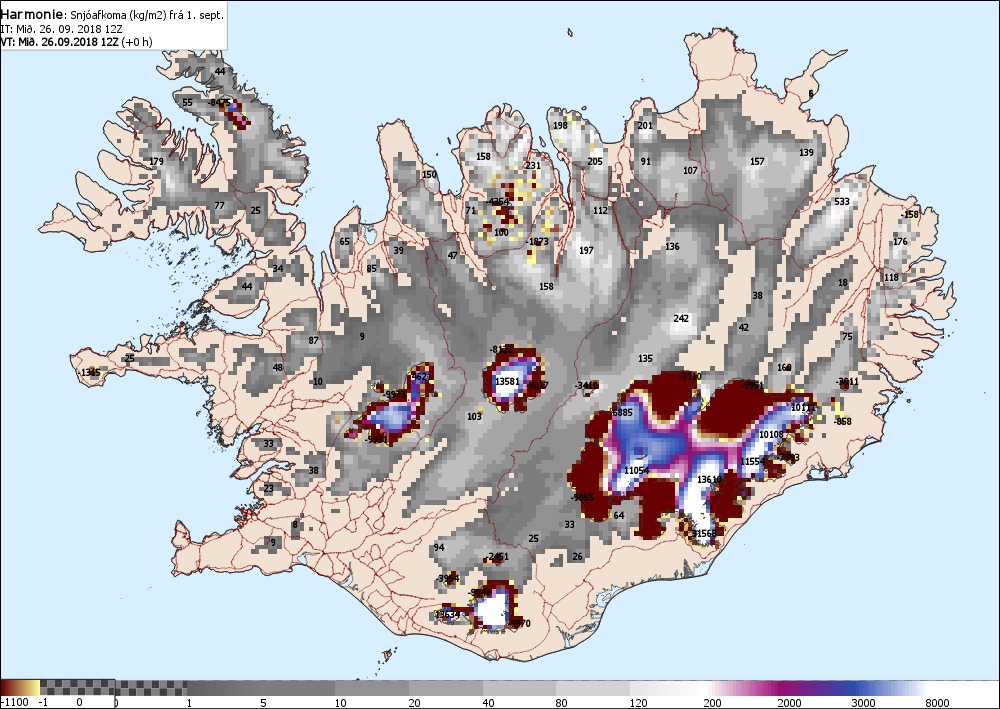1000x709 pixels.
Task: Click the map value '11554' on the large glacier
Action: click(752, 462)
